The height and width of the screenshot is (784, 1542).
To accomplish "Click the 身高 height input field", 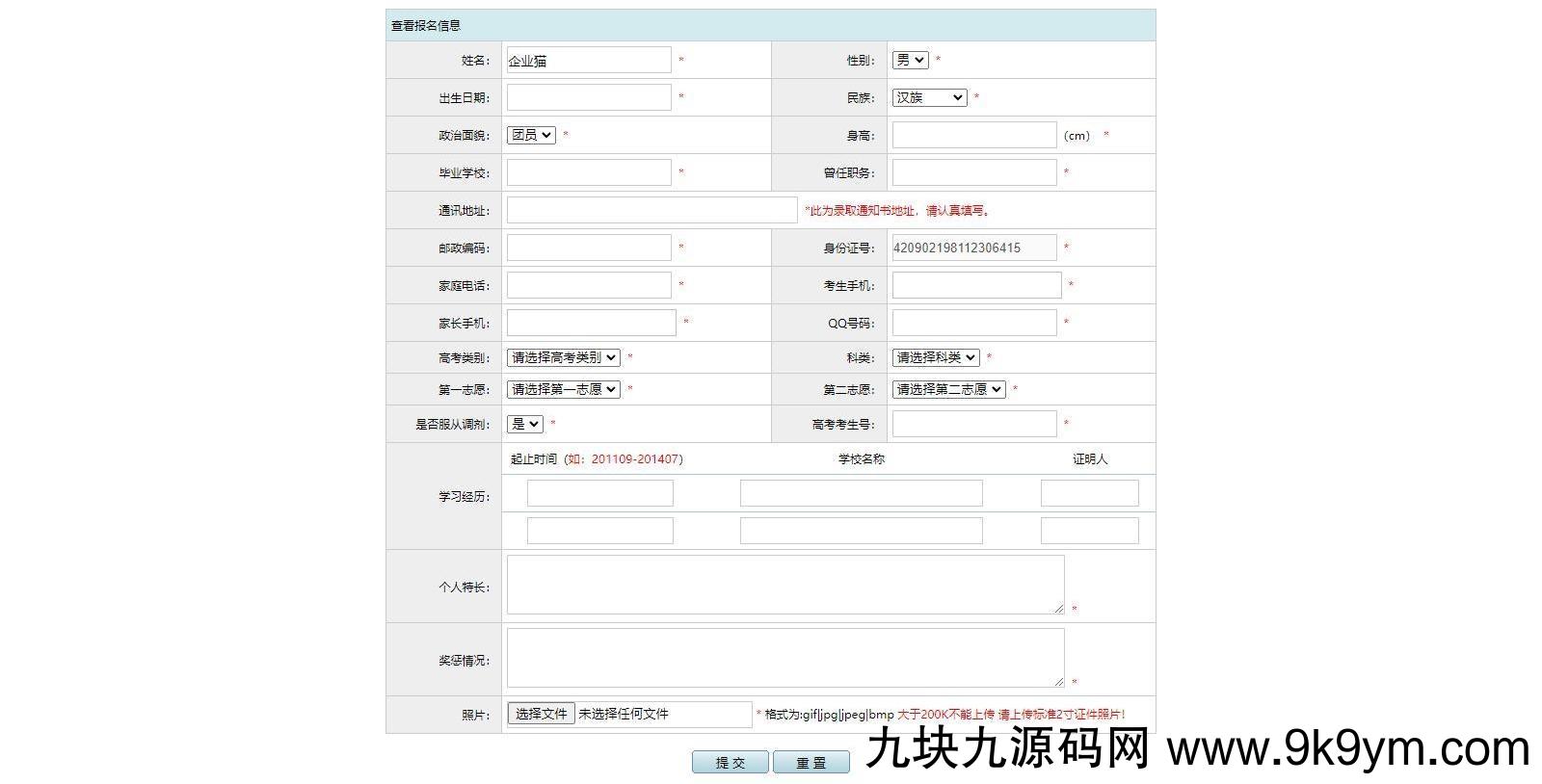I will click(973, 135).
